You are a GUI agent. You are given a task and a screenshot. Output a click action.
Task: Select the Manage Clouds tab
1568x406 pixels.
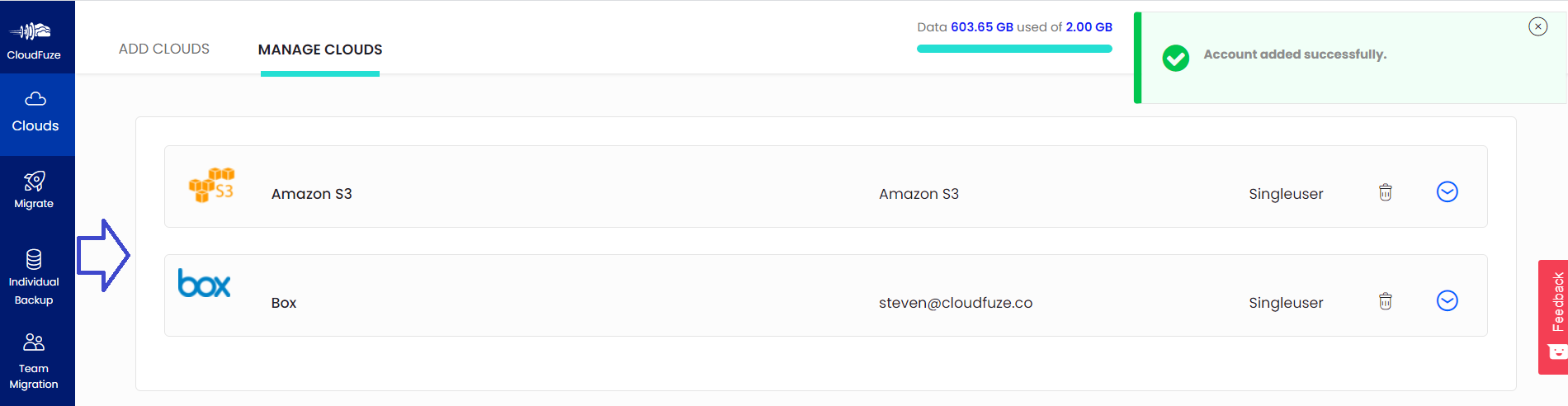[x=320, y=50]
